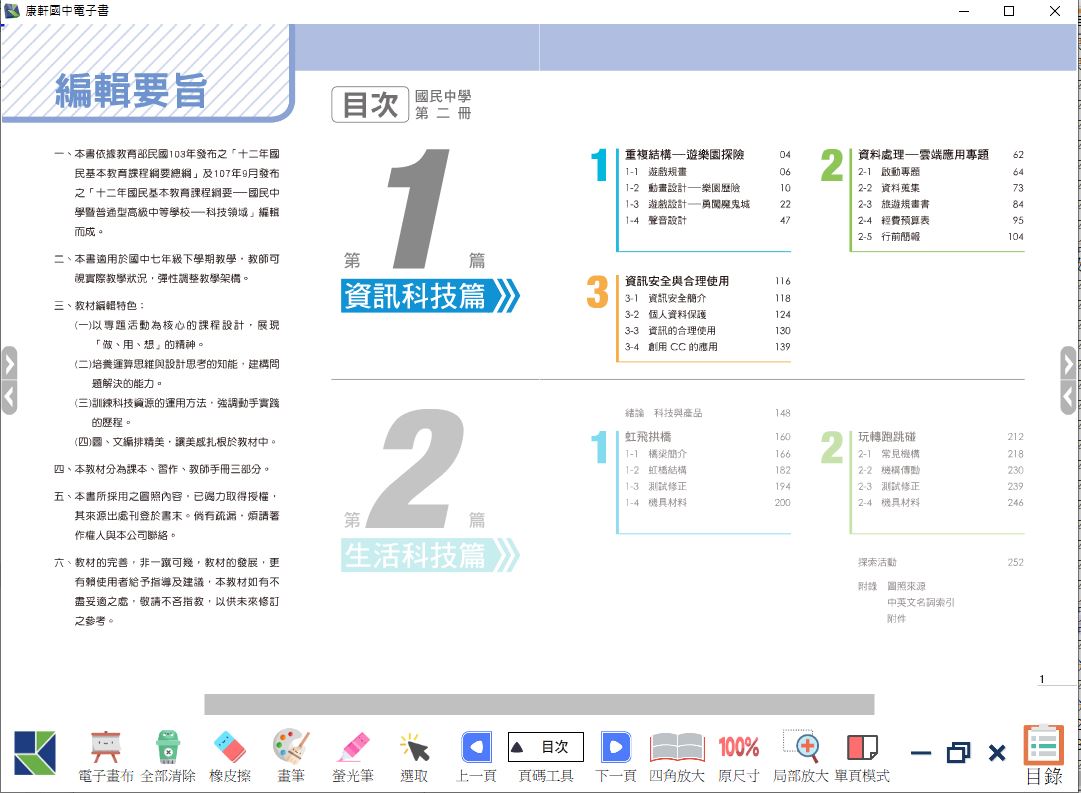Select the 橡皮擦 eraser tool
The width and height of the screenshot is (1081, 793).
point(229,748)
